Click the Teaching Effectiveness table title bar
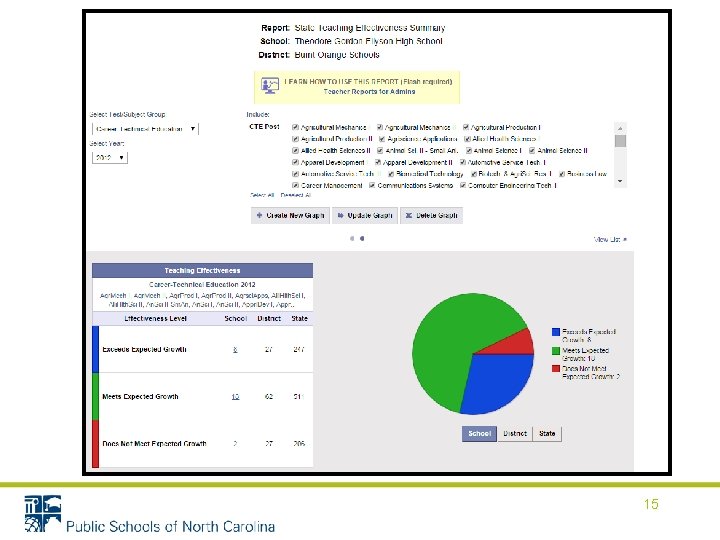The height and width of the screenshot is (540, 720). click(202, 270)
